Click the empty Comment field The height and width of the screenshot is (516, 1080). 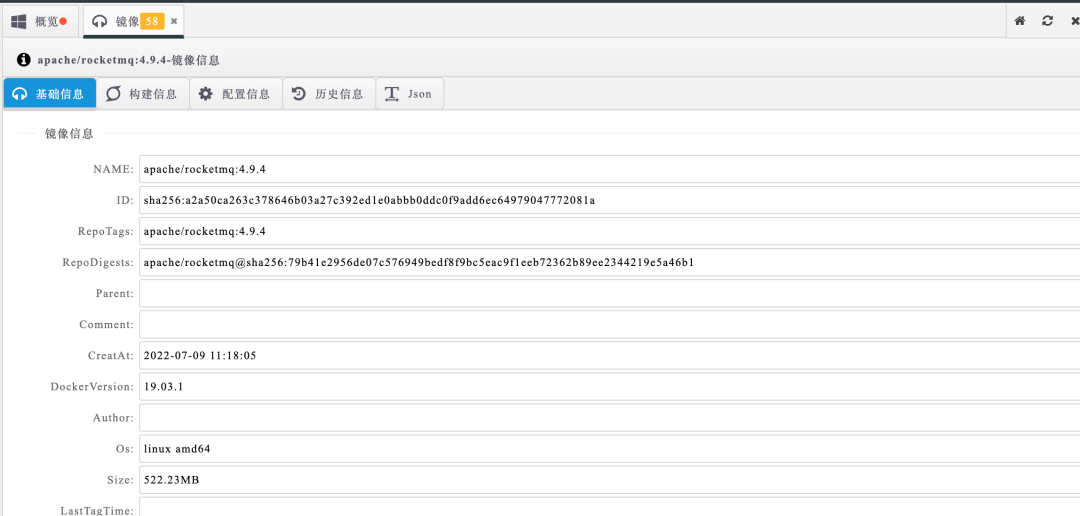pos(610,324)
